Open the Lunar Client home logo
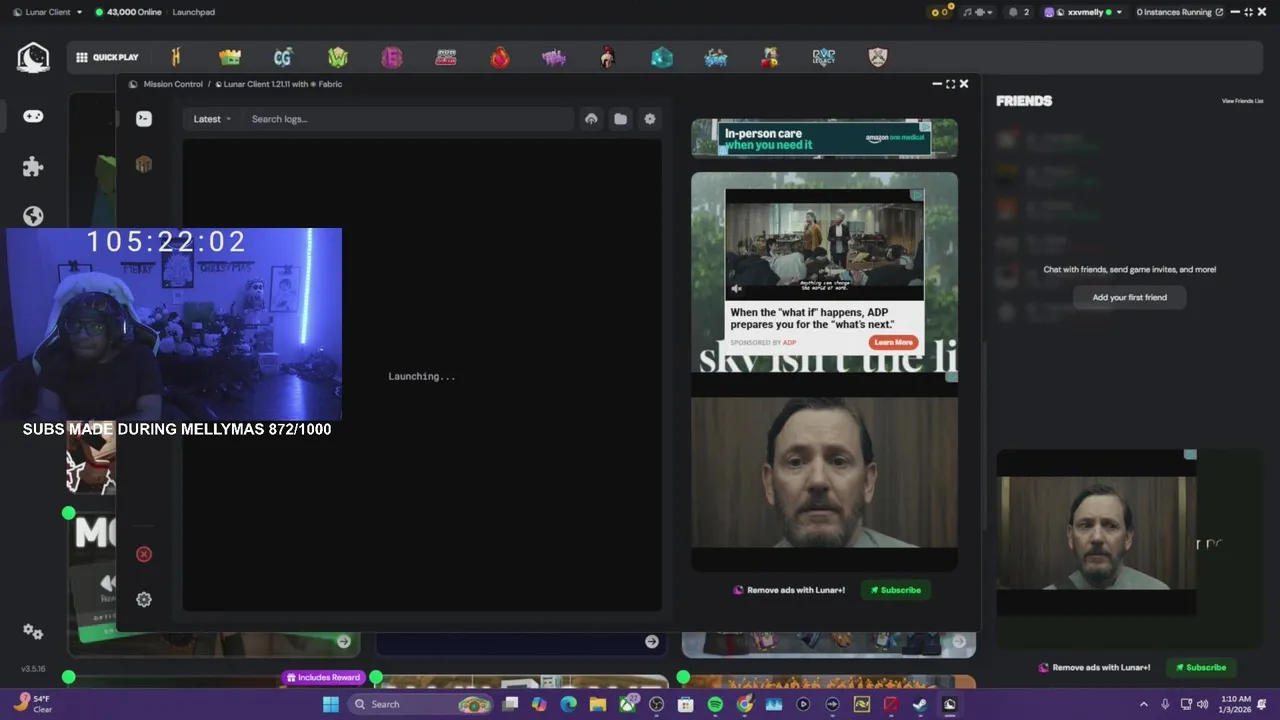The width and height of the screenshot is (1280, 720). coord(33,57)
